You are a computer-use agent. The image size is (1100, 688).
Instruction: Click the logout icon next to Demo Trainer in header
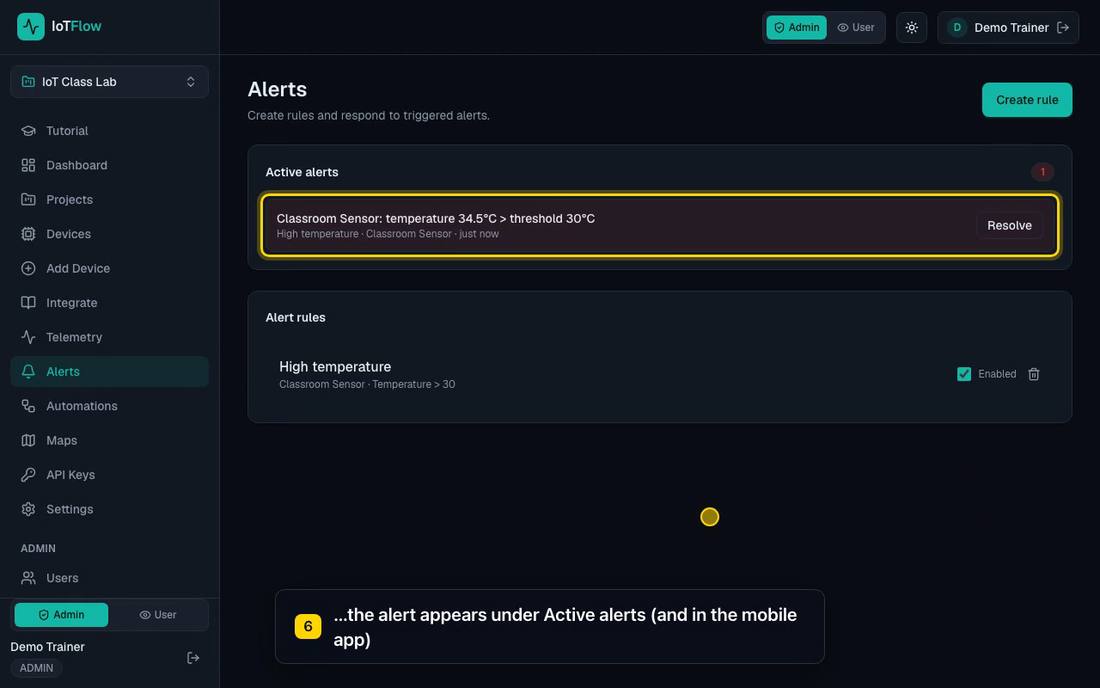point(1063,28)
